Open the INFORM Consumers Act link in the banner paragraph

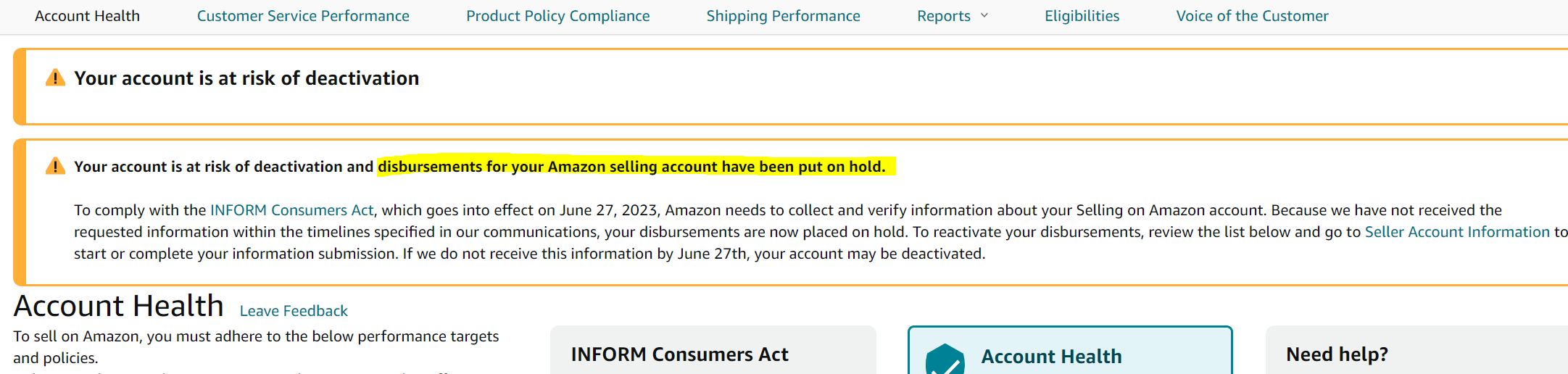coord(291,210)
